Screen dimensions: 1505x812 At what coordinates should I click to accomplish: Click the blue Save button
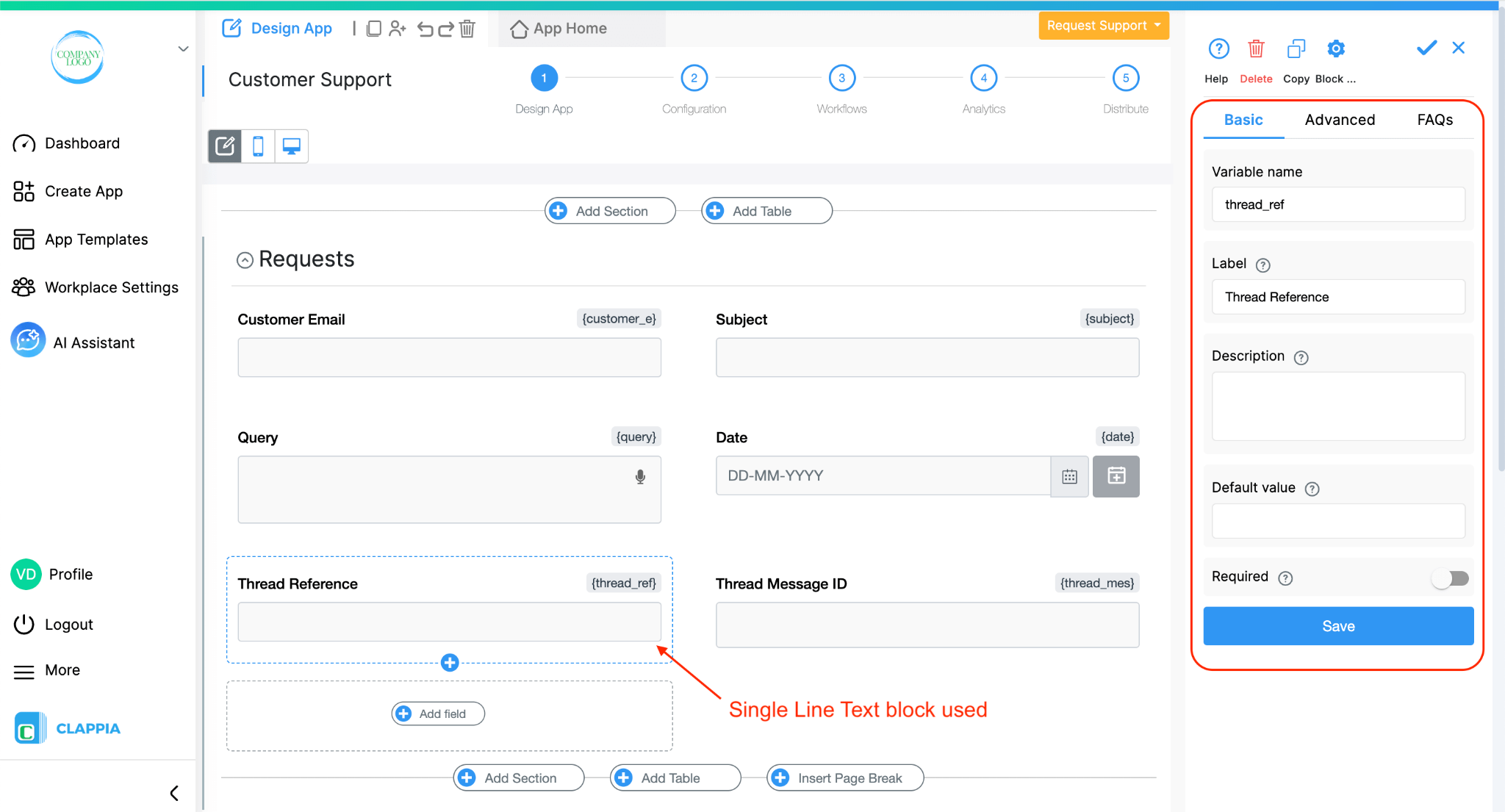point(1337,626)
